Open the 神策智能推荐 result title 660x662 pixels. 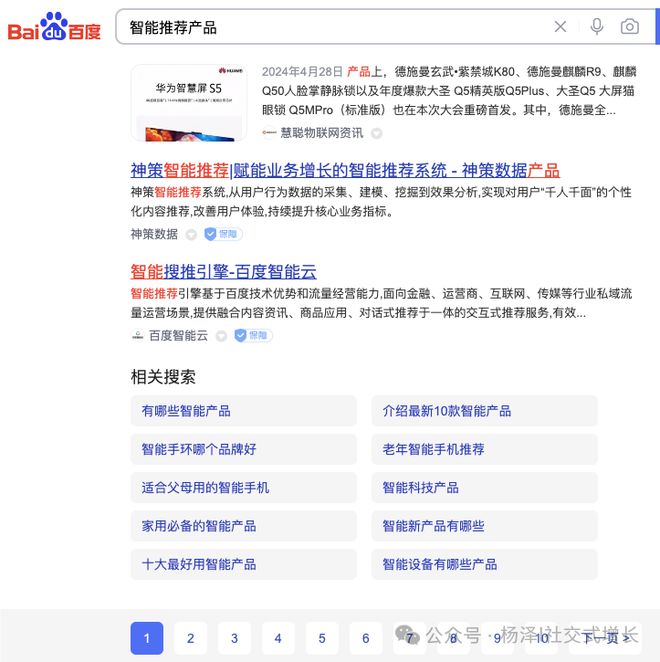coord(345,171)
